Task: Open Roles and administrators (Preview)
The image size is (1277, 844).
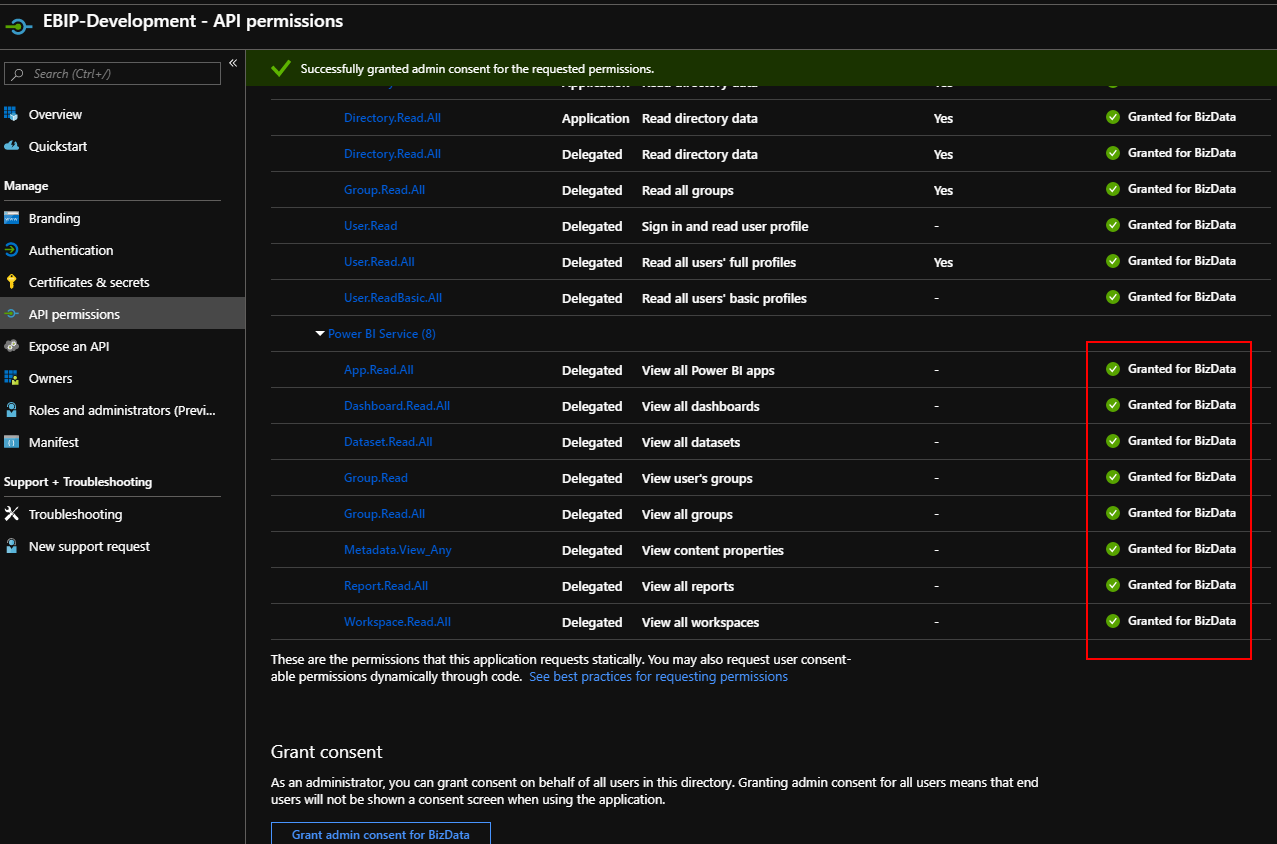Action: 122,410
